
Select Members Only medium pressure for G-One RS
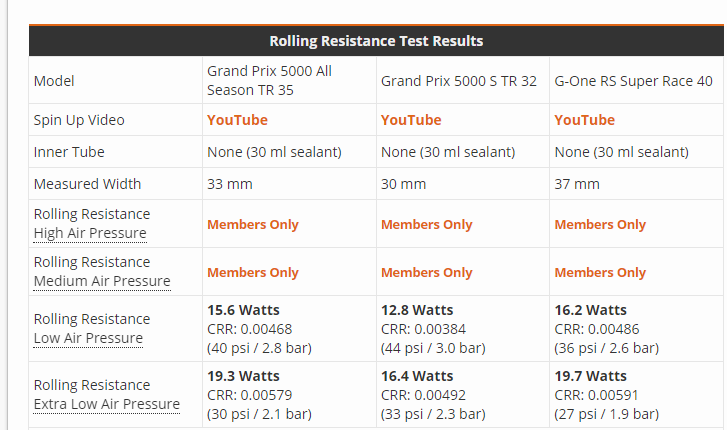click(x=600, y=273)
